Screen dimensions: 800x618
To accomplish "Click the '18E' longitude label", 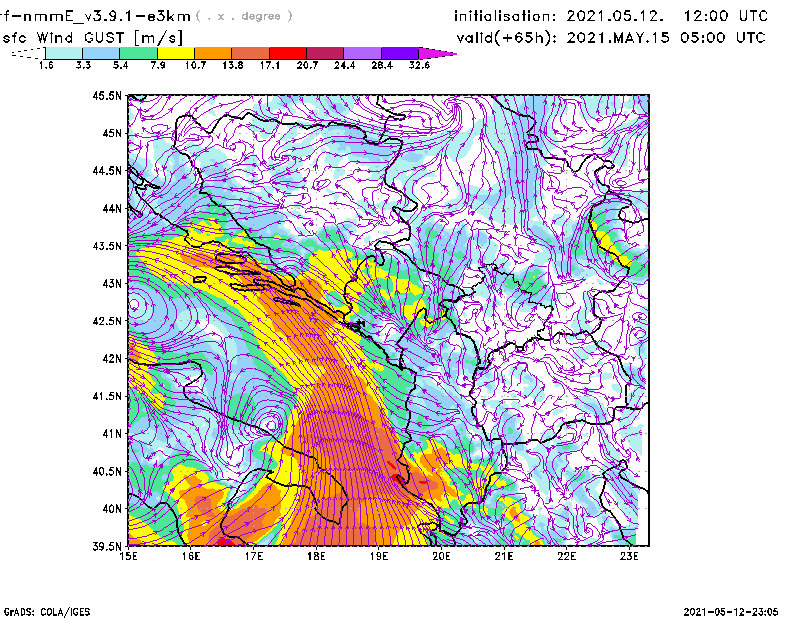I will pyautogui.click(x=316, y=556).
